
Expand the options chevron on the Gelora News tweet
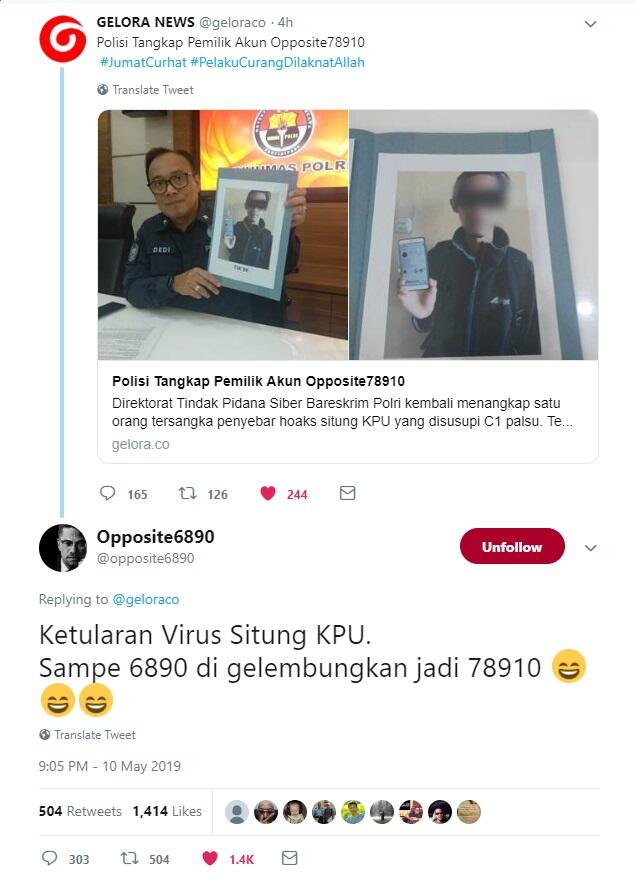click(x=590, y=24)
